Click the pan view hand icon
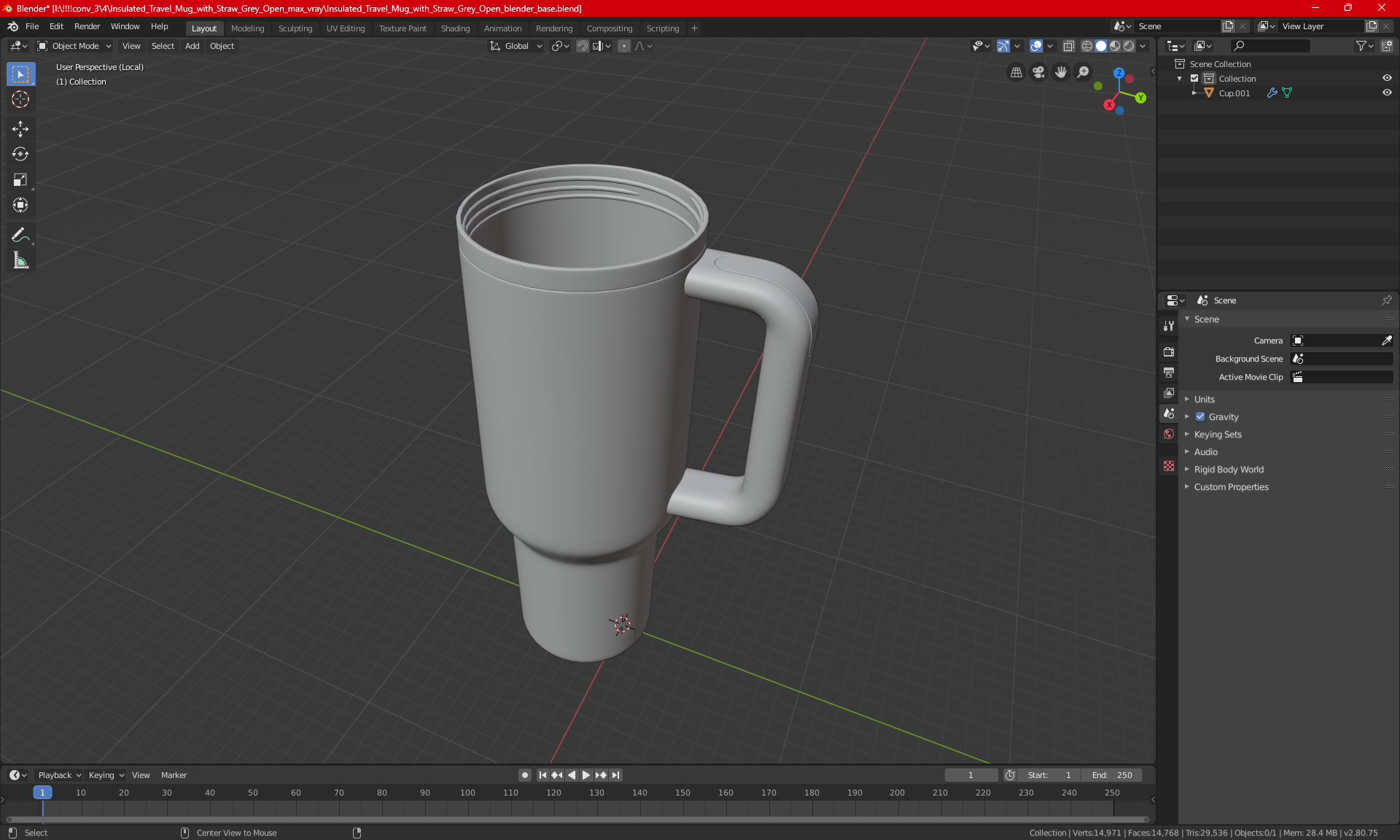 coord(1061,72)
